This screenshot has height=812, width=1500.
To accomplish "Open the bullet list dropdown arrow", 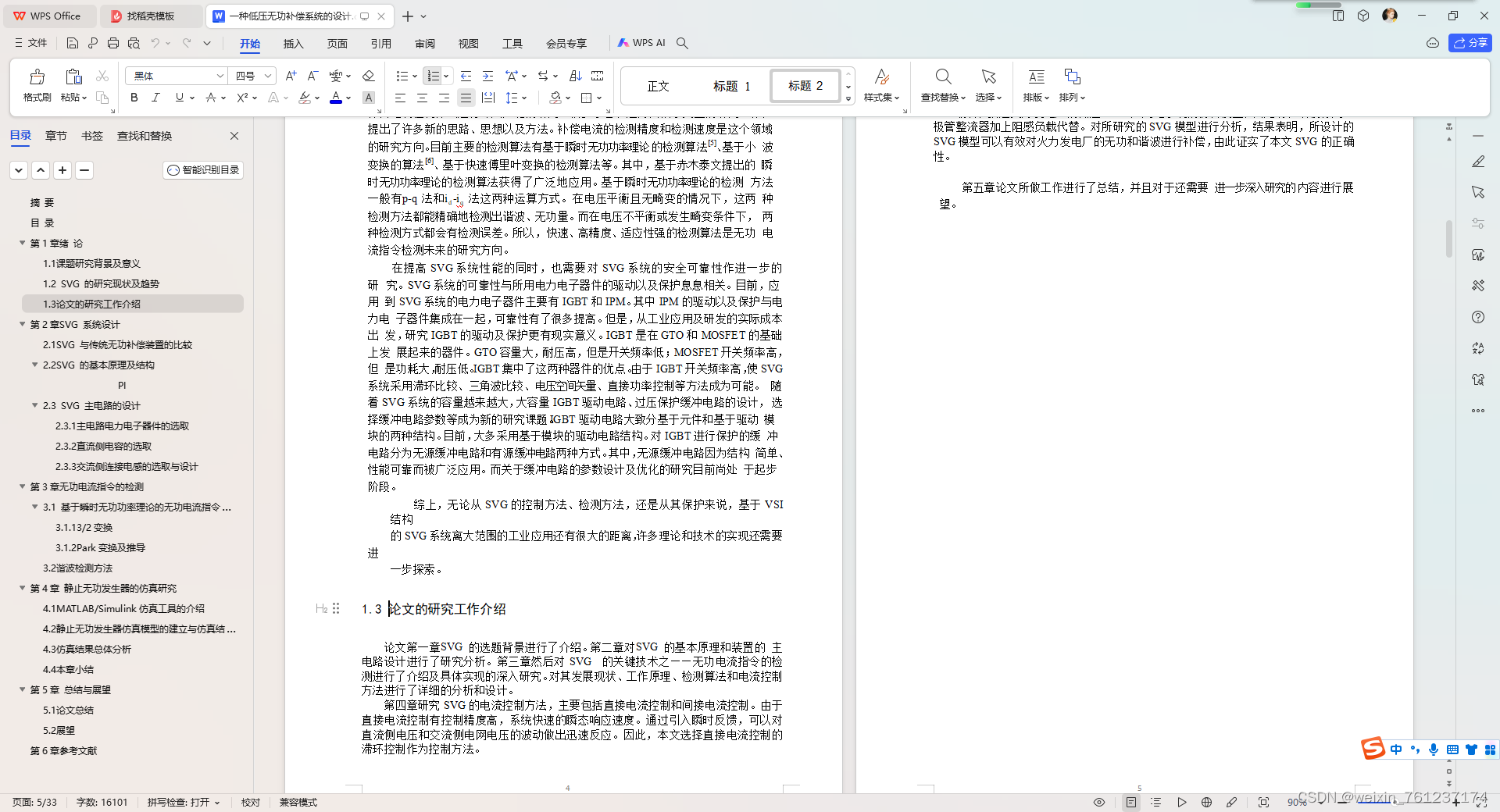I will (414, 77).
